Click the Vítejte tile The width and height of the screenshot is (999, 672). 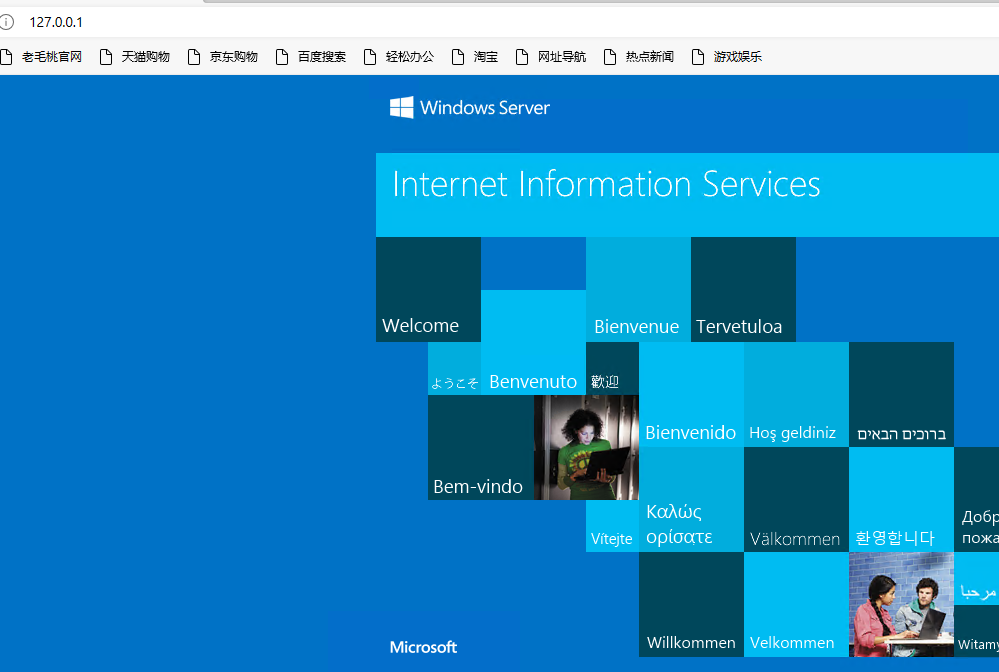[x=612, y=525]
